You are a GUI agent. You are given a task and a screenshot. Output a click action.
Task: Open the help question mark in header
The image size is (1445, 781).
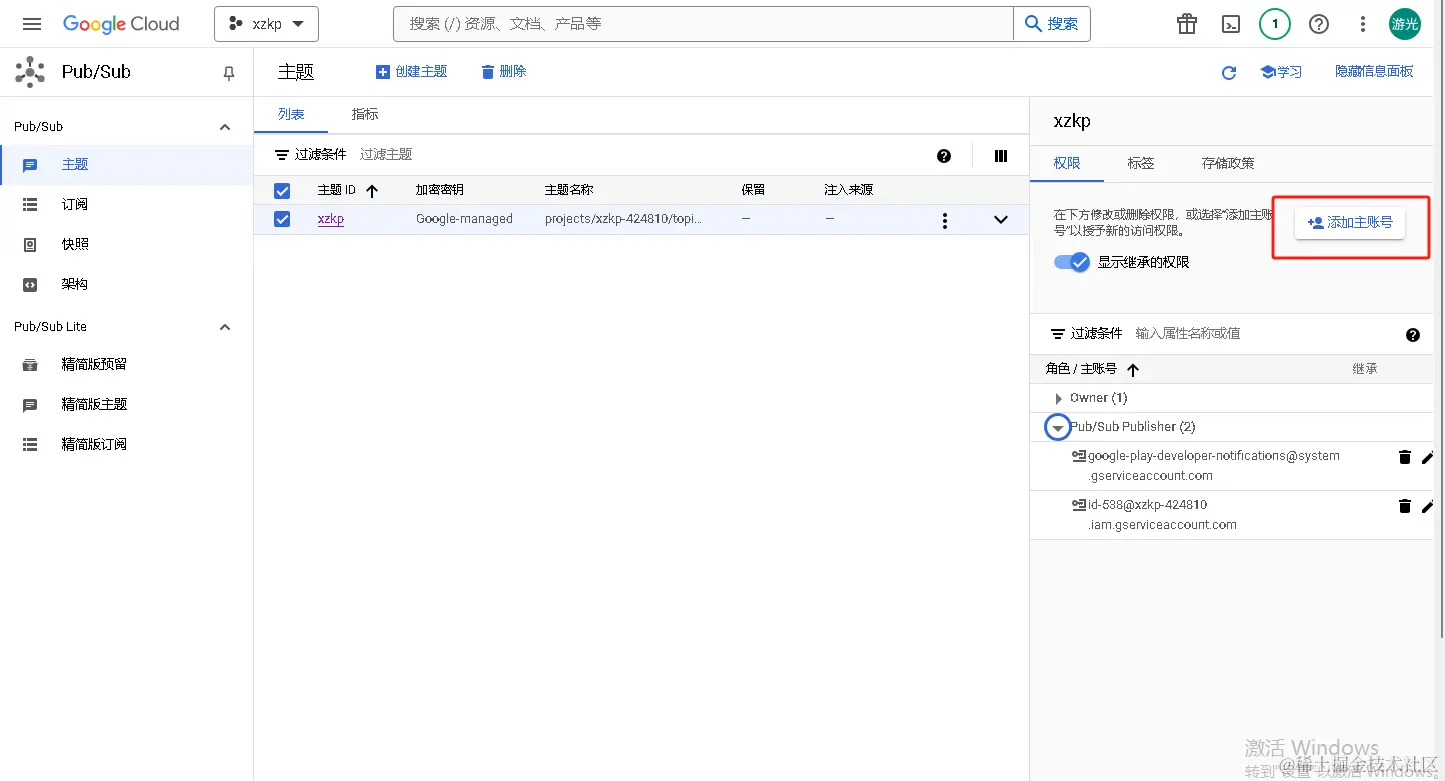coord(1319,24)
